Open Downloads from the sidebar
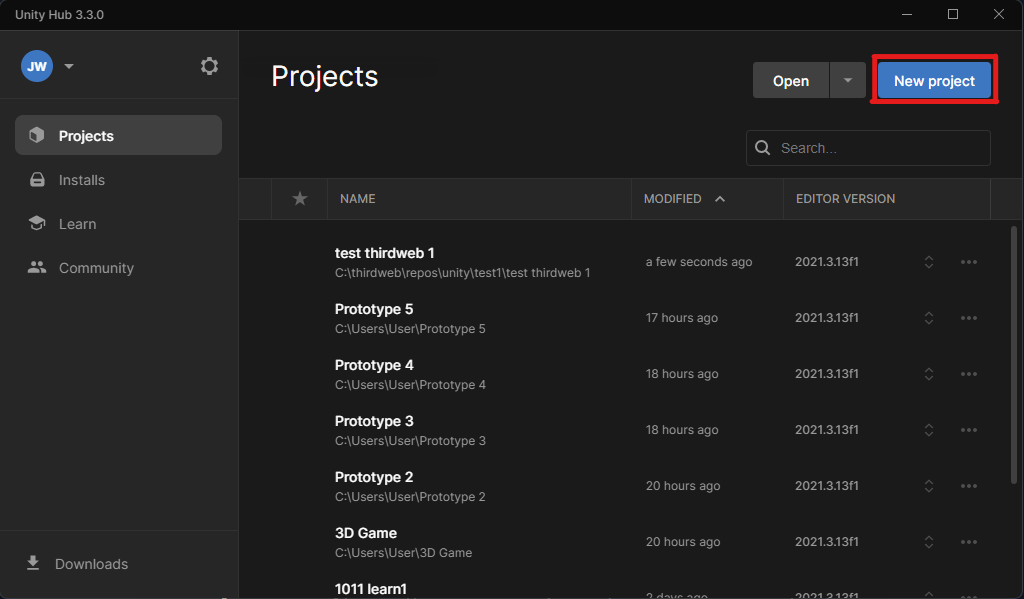 [89, 564]
